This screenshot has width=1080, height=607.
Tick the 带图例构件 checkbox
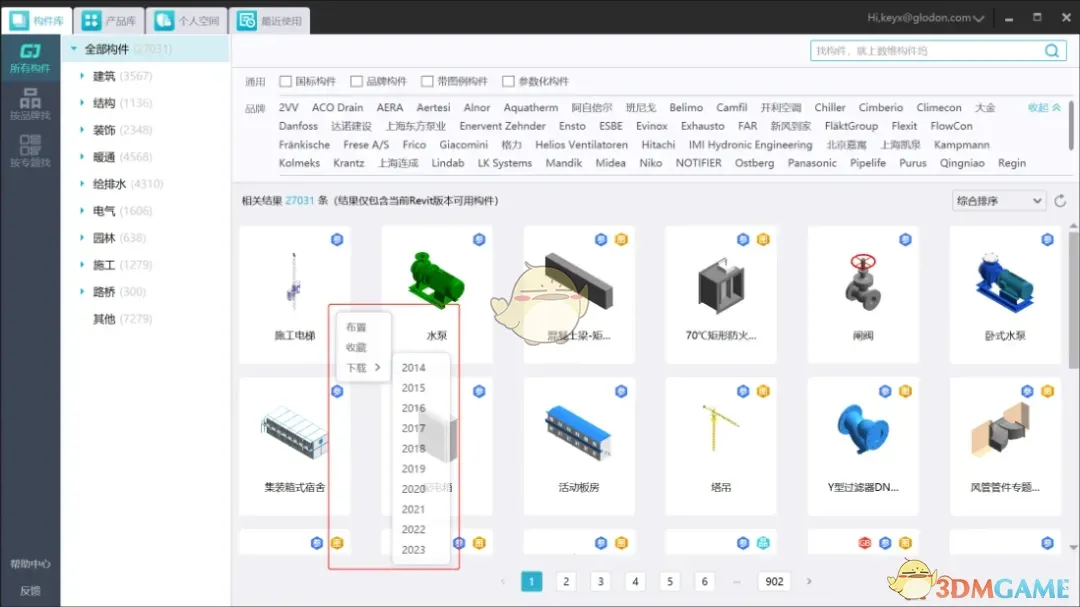tap(428, 82)
